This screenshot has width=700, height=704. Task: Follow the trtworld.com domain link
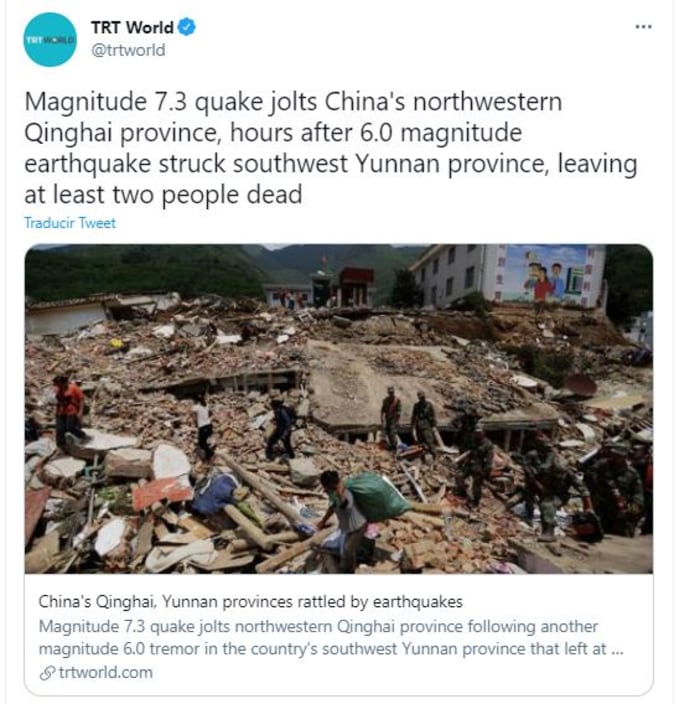pos(106,673)
